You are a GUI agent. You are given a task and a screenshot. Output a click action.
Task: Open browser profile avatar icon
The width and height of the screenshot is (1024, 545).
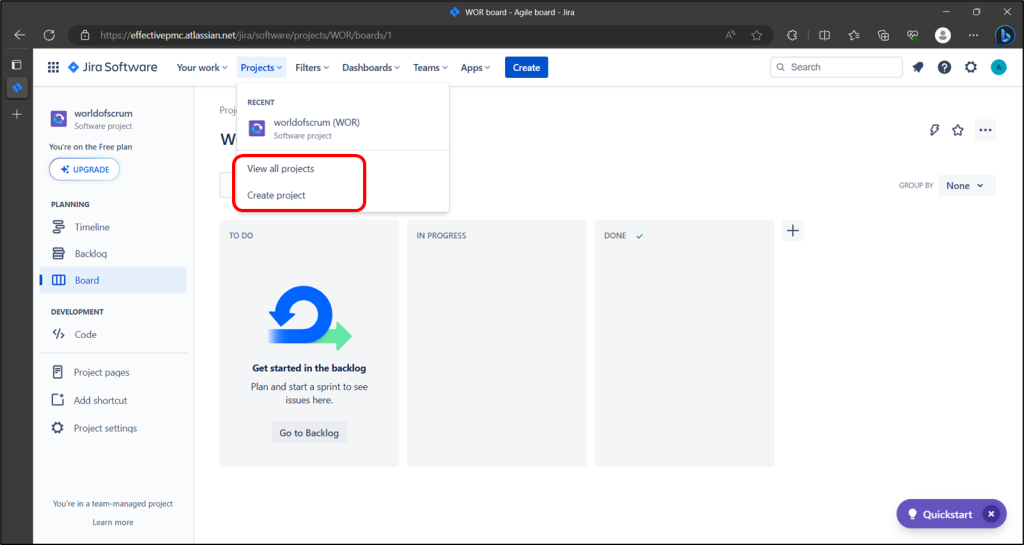point(943,35)
